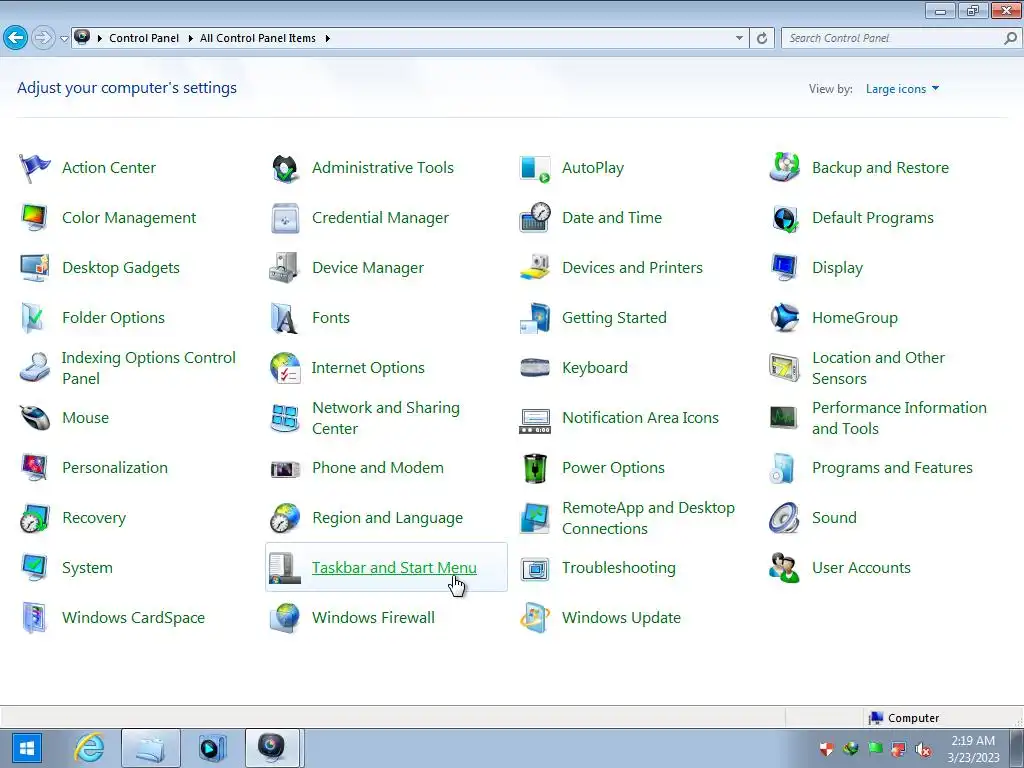
Task: Click the red shield security tray icon
Action: point(827,749)
